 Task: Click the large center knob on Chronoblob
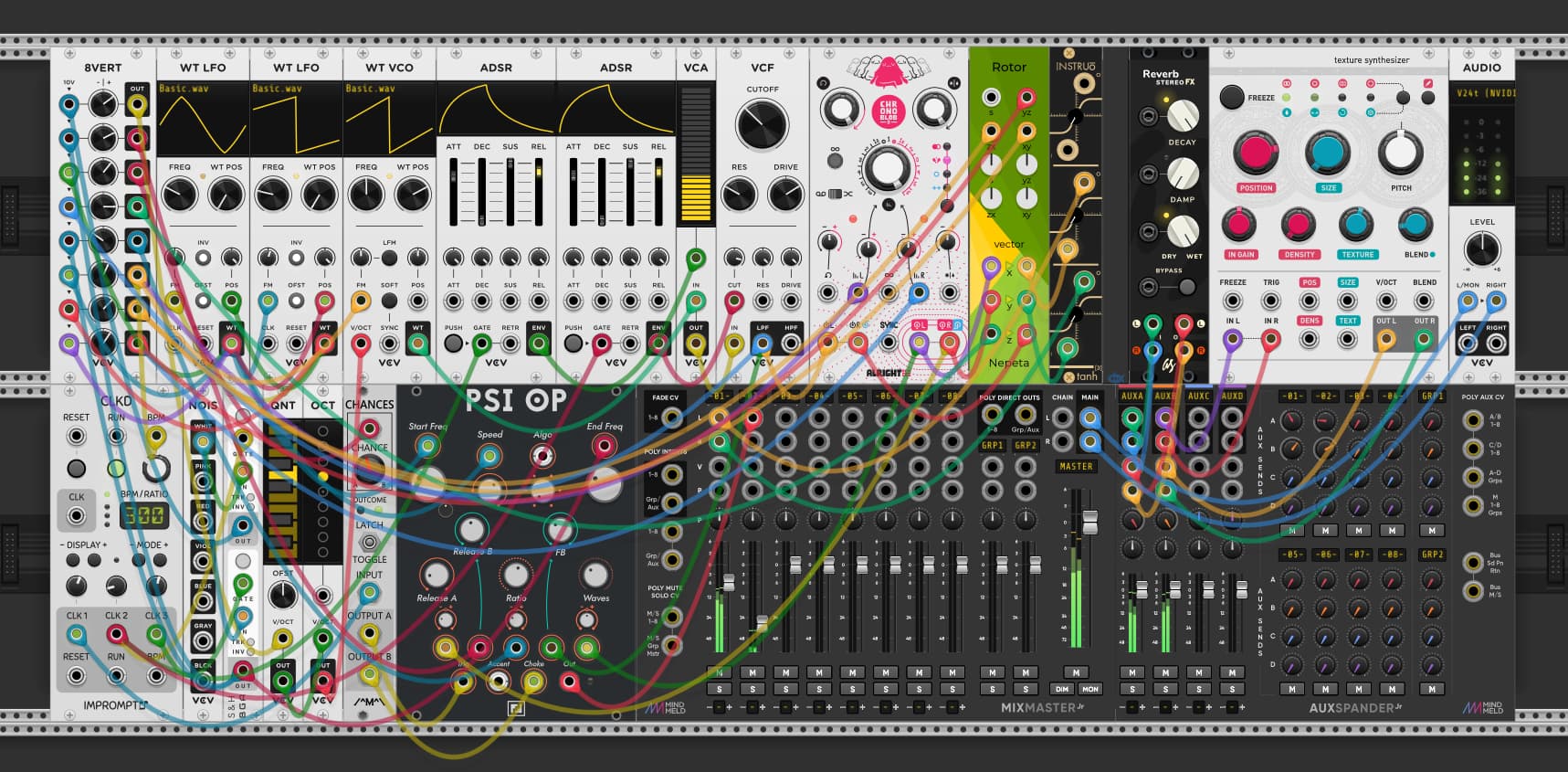pos(887,169)
